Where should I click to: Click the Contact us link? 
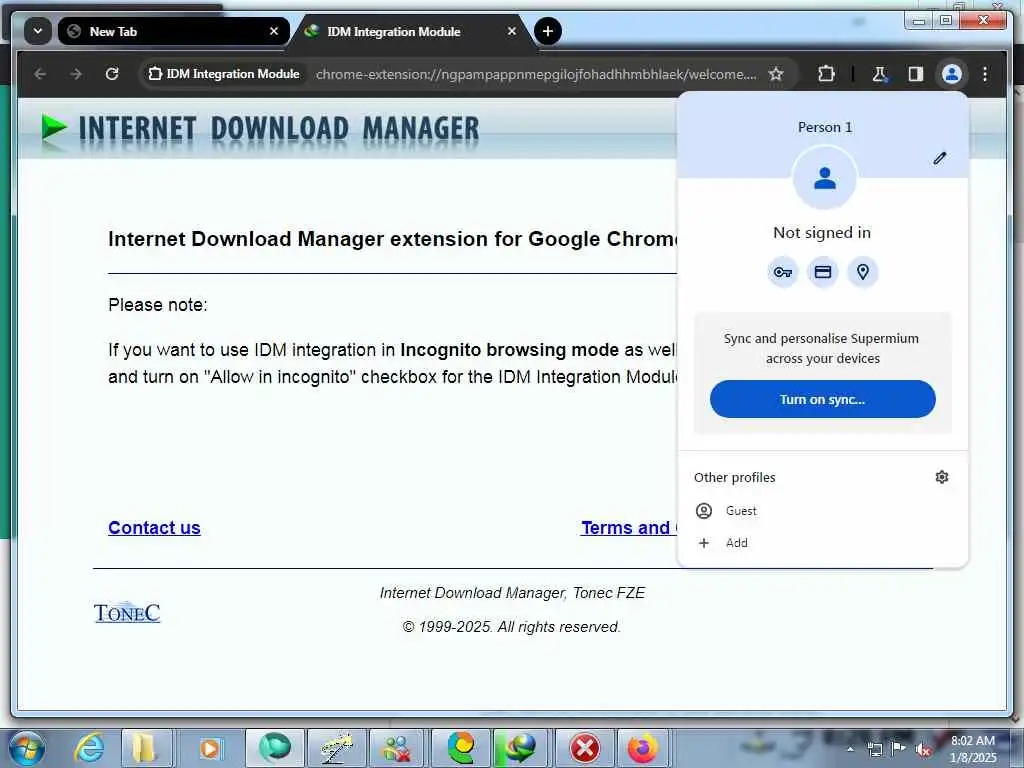coord(154,528)
